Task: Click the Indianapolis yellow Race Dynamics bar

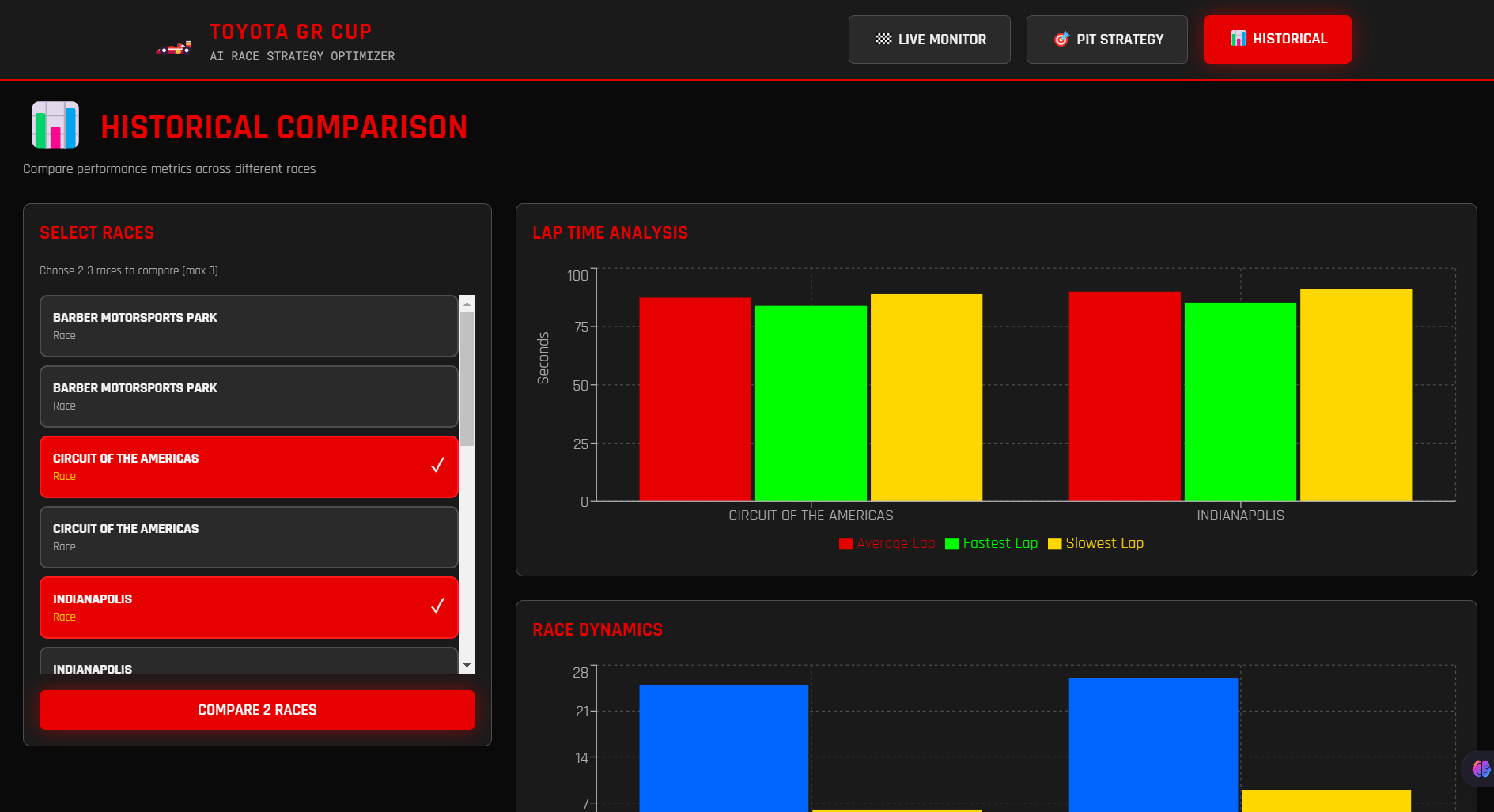Action: pyautogui.click(x=1326, y=801)
